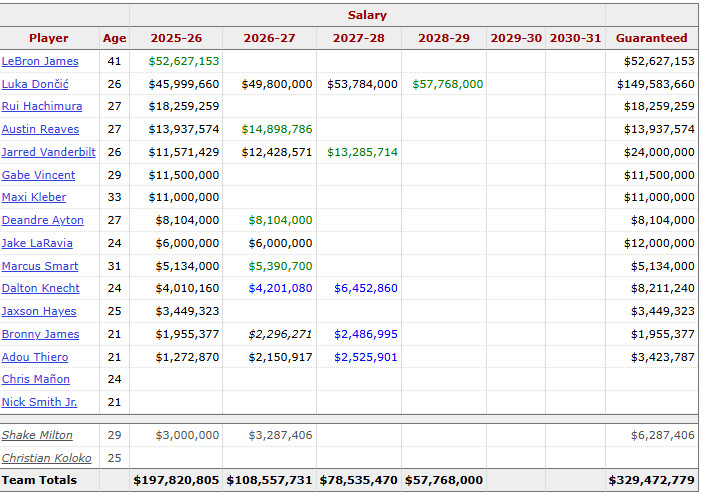Select Smart's $5,134,000 2025-26 salary
This screenshot has height=495, width=701.
187,266
